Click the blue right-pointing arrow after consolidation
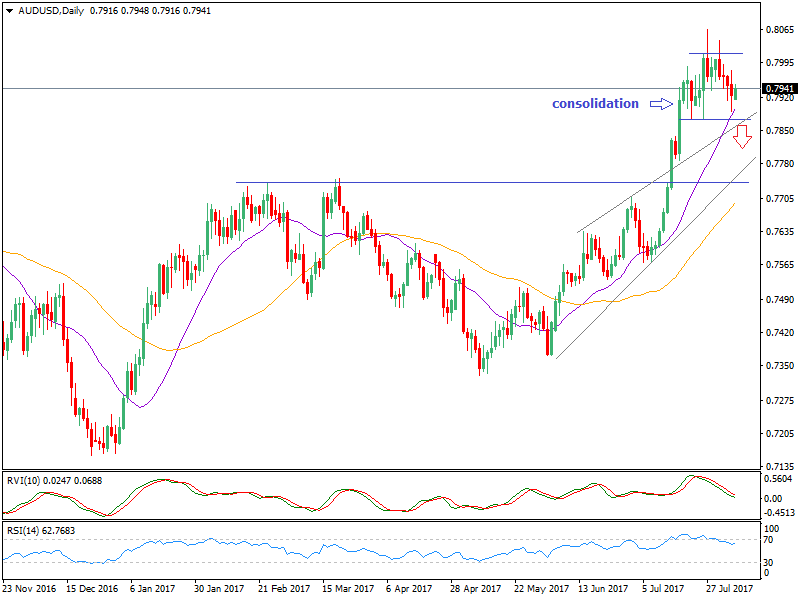This screenshot has height=600, width=800. (x=661, y=103)
